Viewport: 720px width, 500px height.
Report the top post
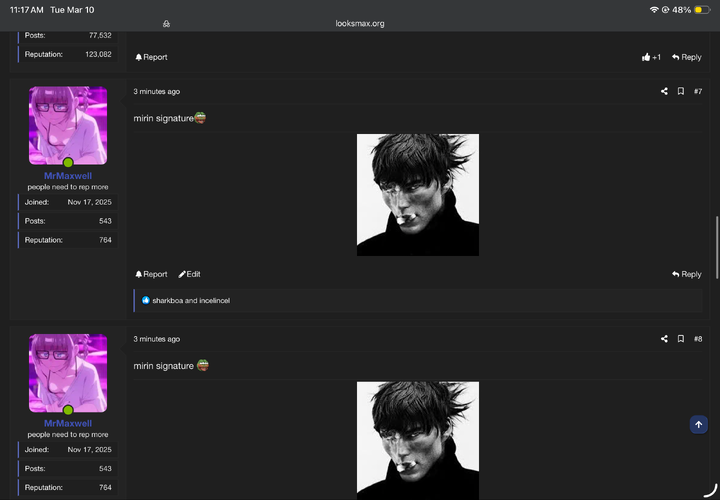click(151, 57)
